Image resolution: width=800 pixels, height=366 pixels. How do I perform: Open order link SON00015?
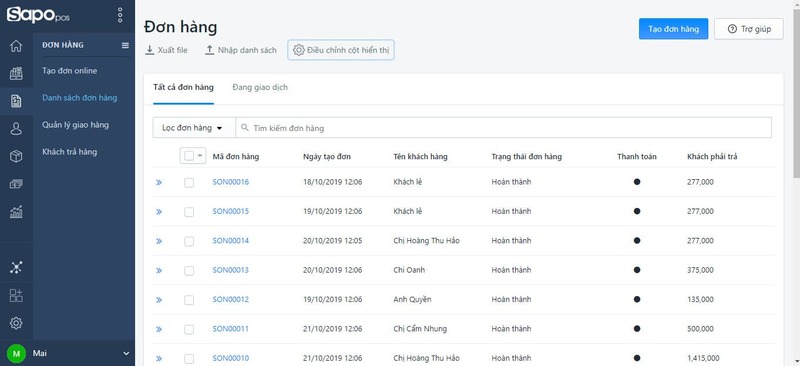(x=231, y=211)
